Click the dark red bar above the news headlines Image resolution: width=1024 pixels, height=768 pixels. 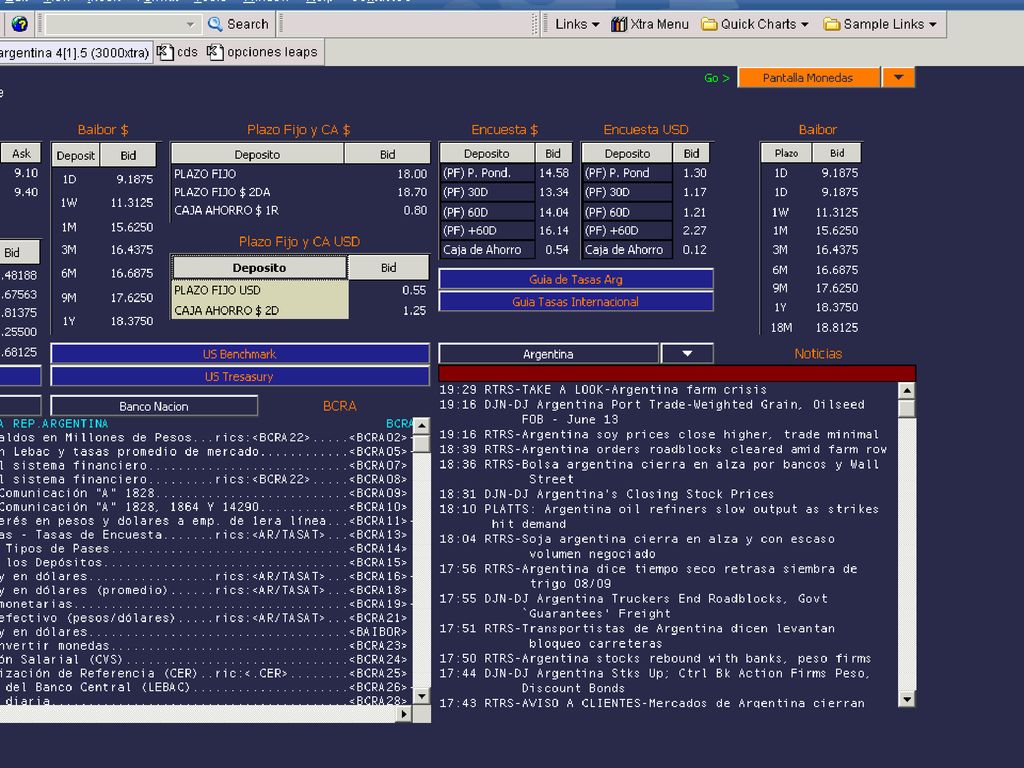(677, 373)
